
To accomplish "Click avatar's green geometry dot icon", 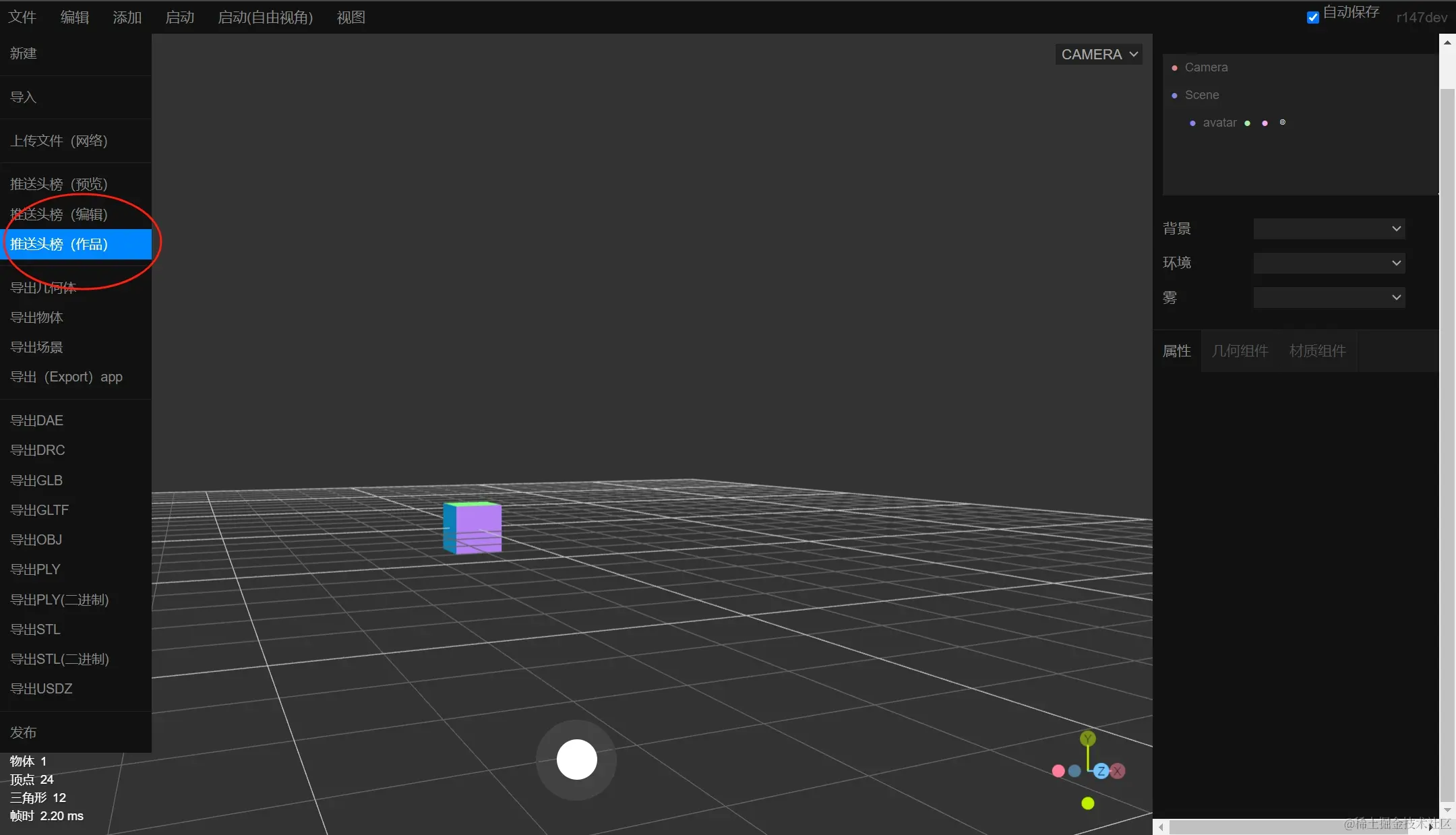I will [x=1247, y=123].
